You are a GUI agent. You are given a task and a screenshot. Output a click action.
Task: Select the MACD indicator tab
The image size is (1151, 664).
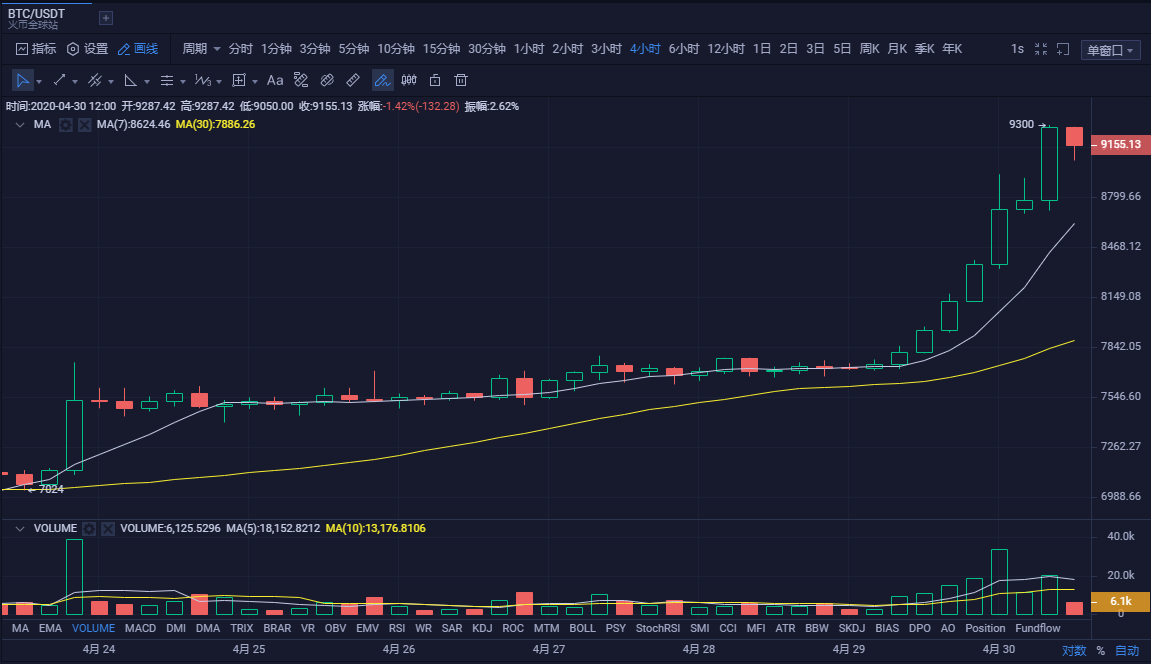tap(140, 628)
